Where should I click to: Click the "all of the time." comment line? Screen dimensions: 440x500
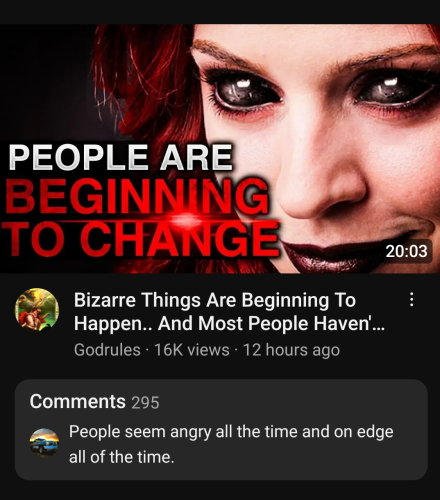pyautogui.click(x=122, y=457)
